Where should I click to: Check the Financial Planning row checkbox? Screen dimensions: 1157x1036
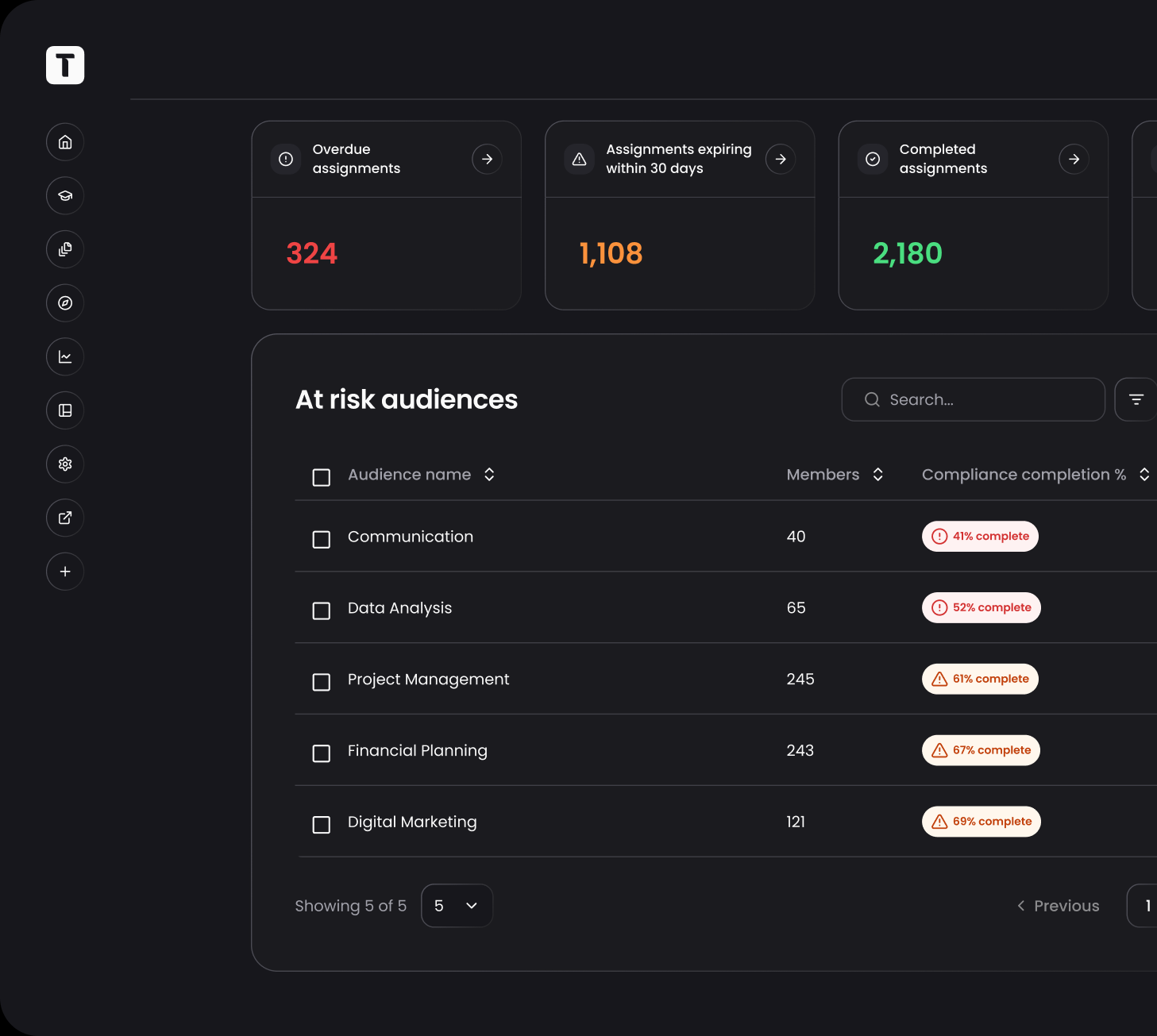pos(322,753)
